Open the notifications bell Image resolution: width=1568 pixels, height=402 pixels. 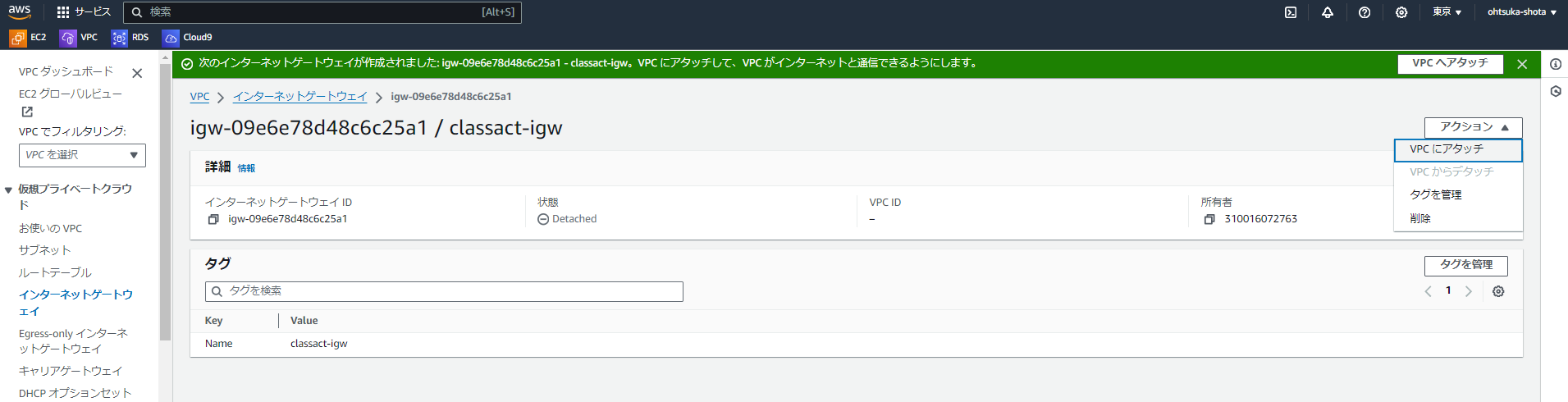[1328, 12]
